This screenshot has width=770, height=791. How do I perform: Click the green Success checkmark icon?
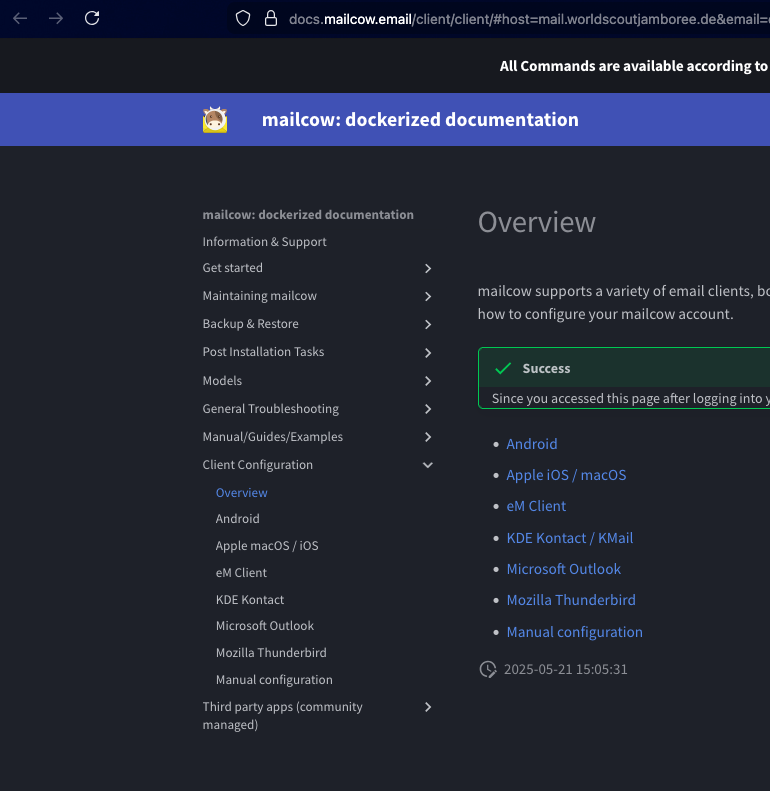pos(503,369)
